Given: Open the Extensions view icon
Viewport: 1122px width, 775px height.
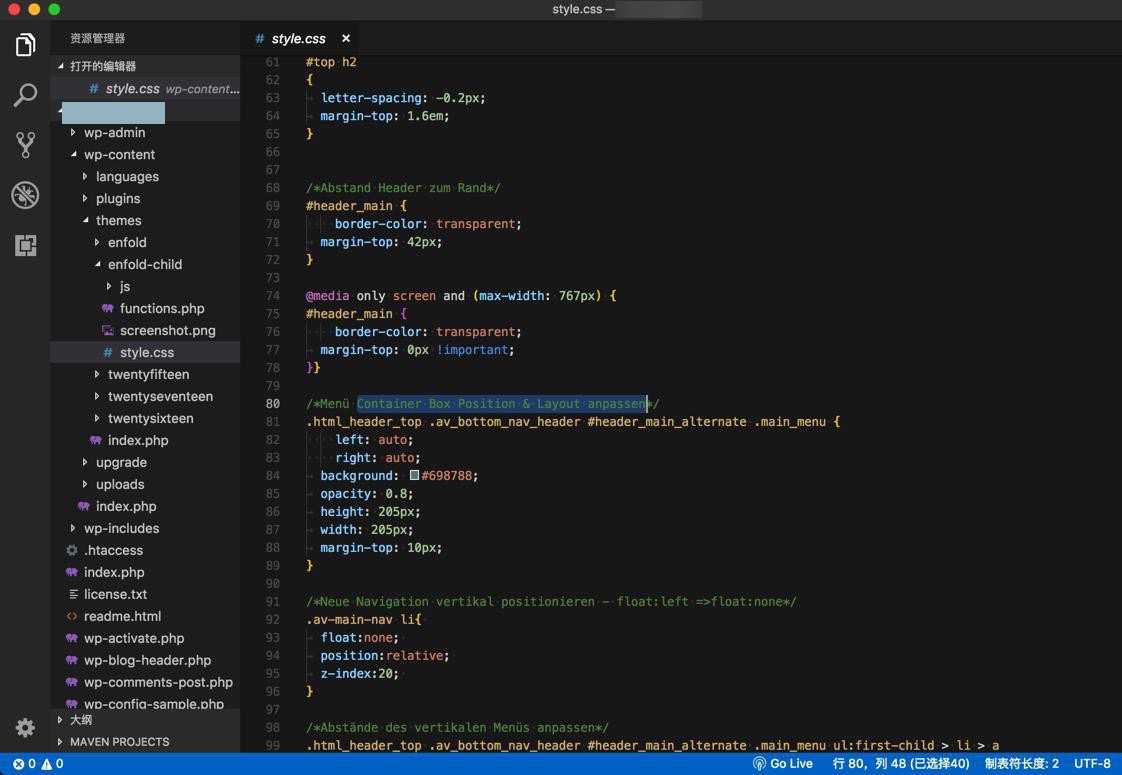Looking at the screenshot, I should (x=25, y=245).
